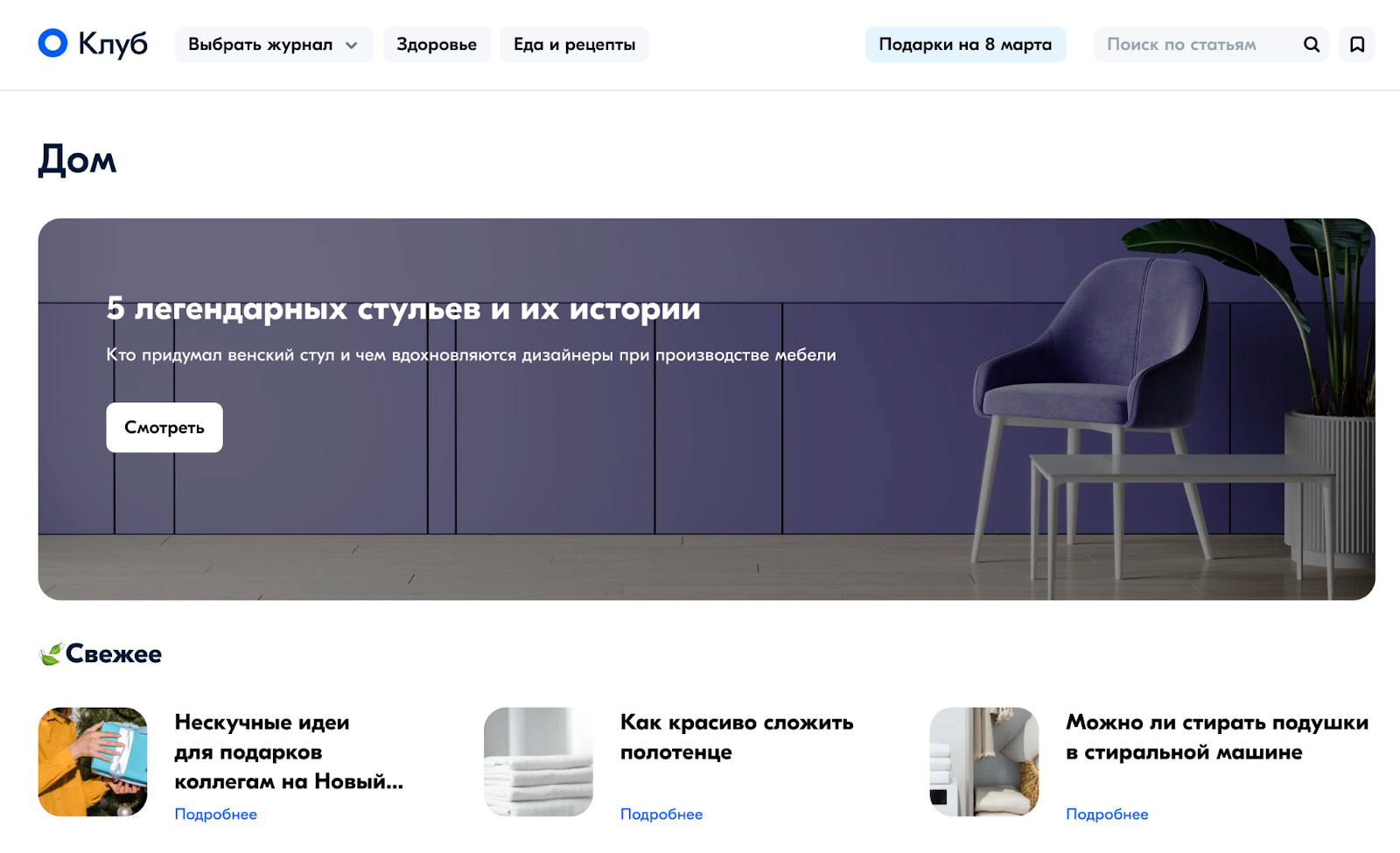This screenshot has height=853, width=1400.
Task: Click Подробнее under the gift ideas article
Action: pyautogui.click(x=215, y=814)
